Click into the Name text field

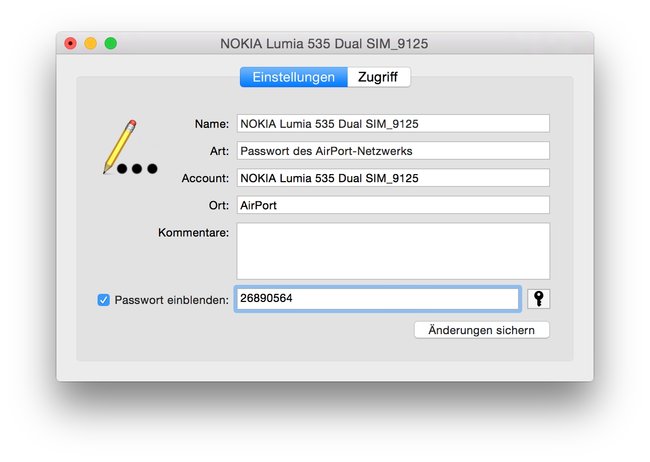point(393,124)
